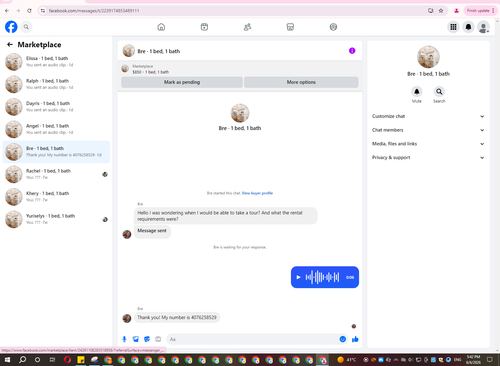Open the GIF picker icon

(158, 339)
